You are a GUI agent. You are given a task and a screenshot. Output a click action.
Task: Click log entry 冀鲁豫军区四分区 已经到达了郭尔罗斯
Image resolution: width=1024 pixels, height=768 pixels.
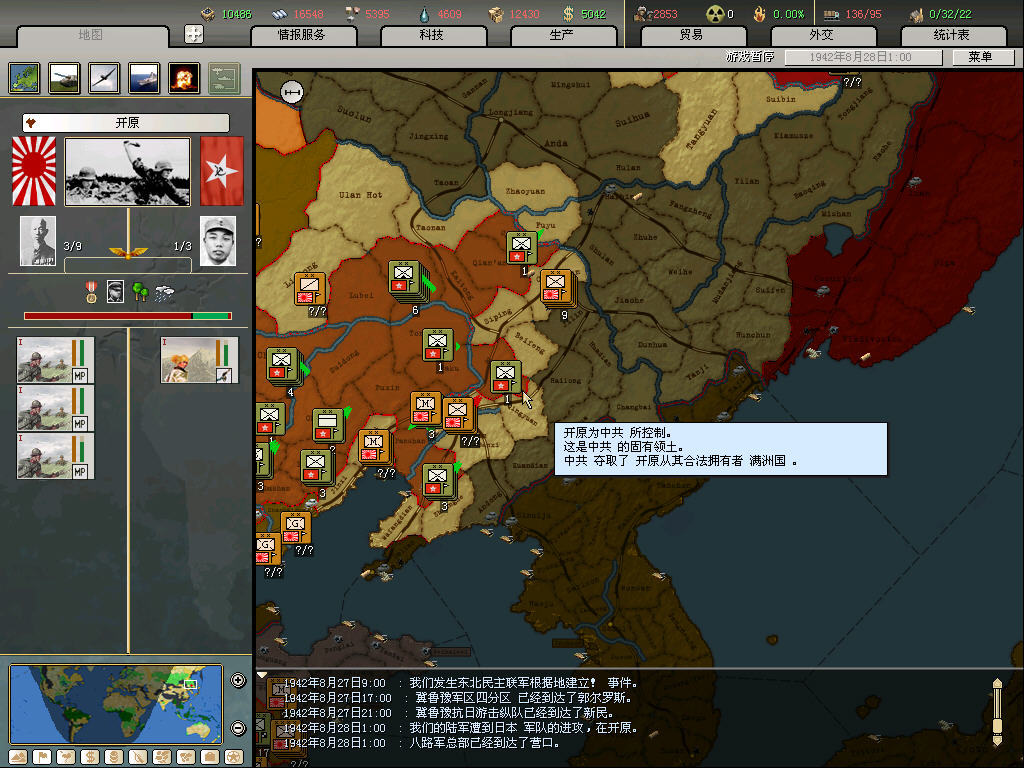click(457, 698)
